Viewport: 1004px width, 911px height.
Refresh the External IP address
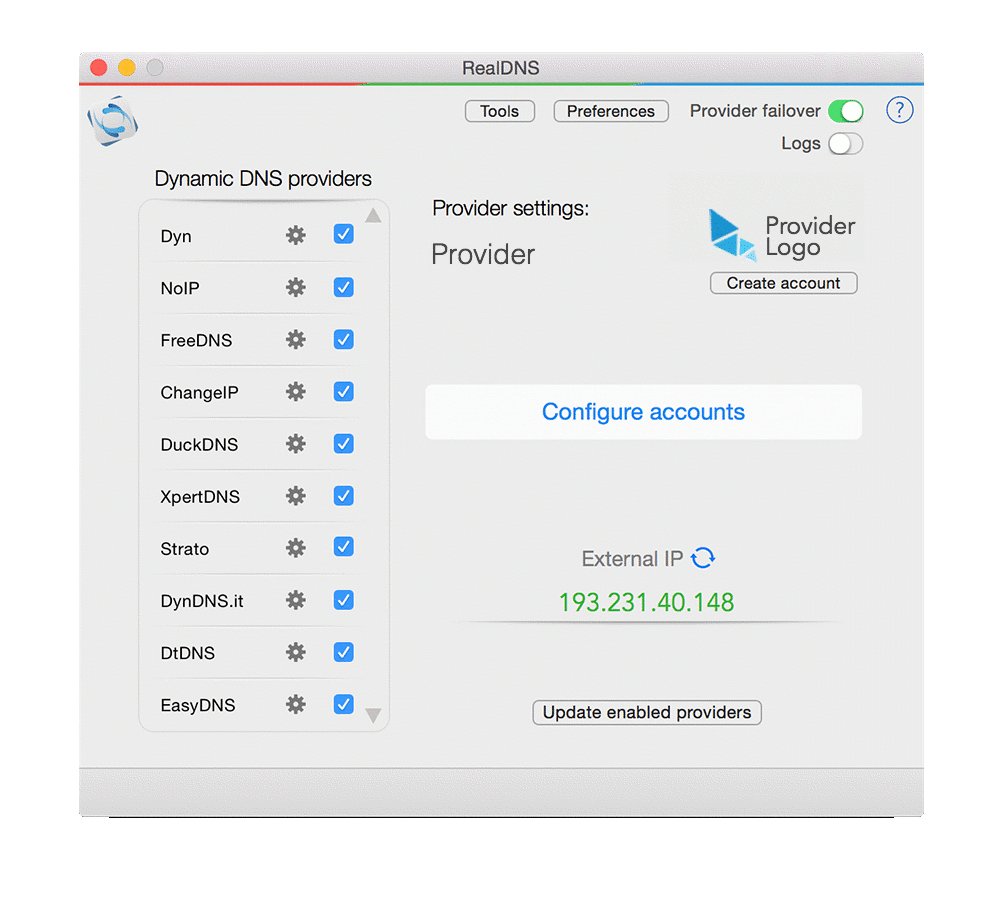click(703, 558)
